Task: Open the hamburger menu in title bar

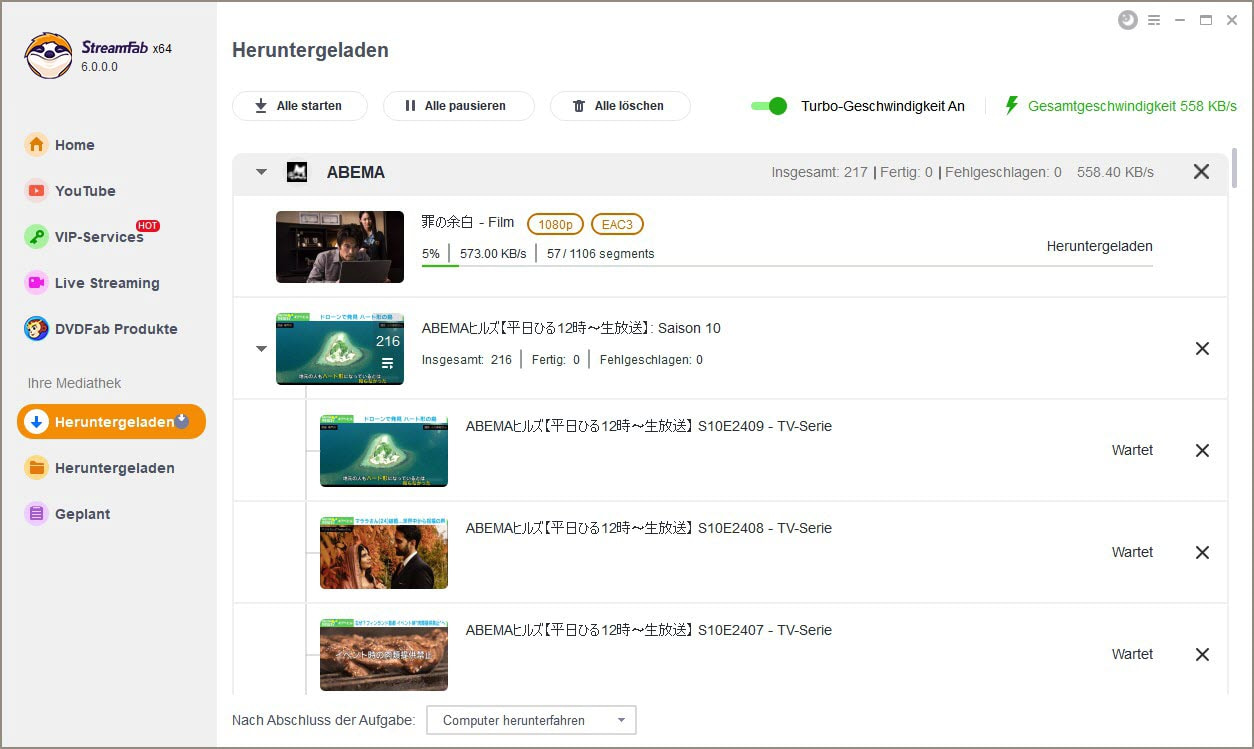Action: tap(1154, 20)
